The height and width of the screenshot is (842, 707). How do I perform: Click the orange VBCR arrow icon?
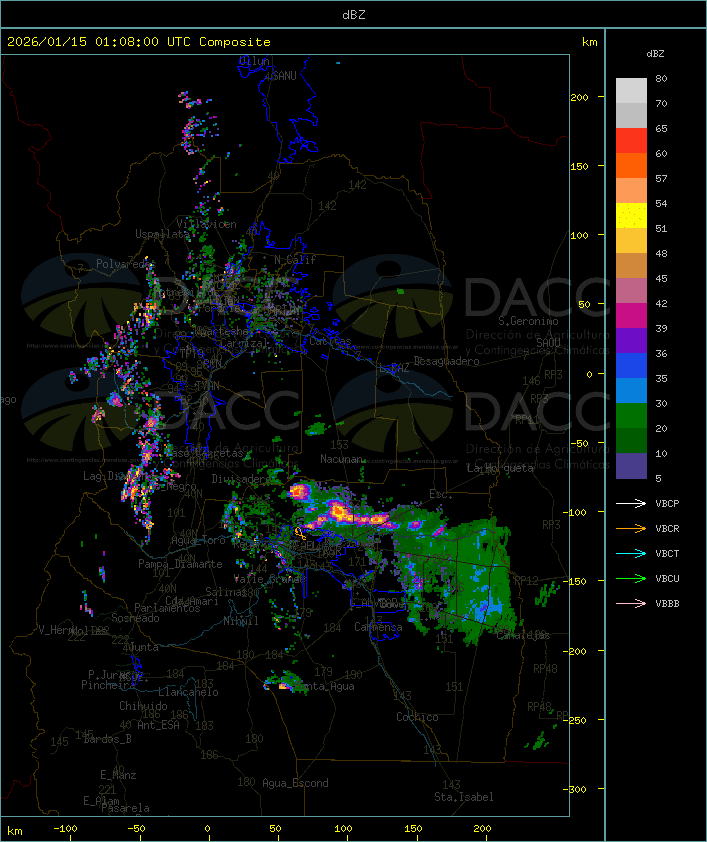[x=631, y=528]
